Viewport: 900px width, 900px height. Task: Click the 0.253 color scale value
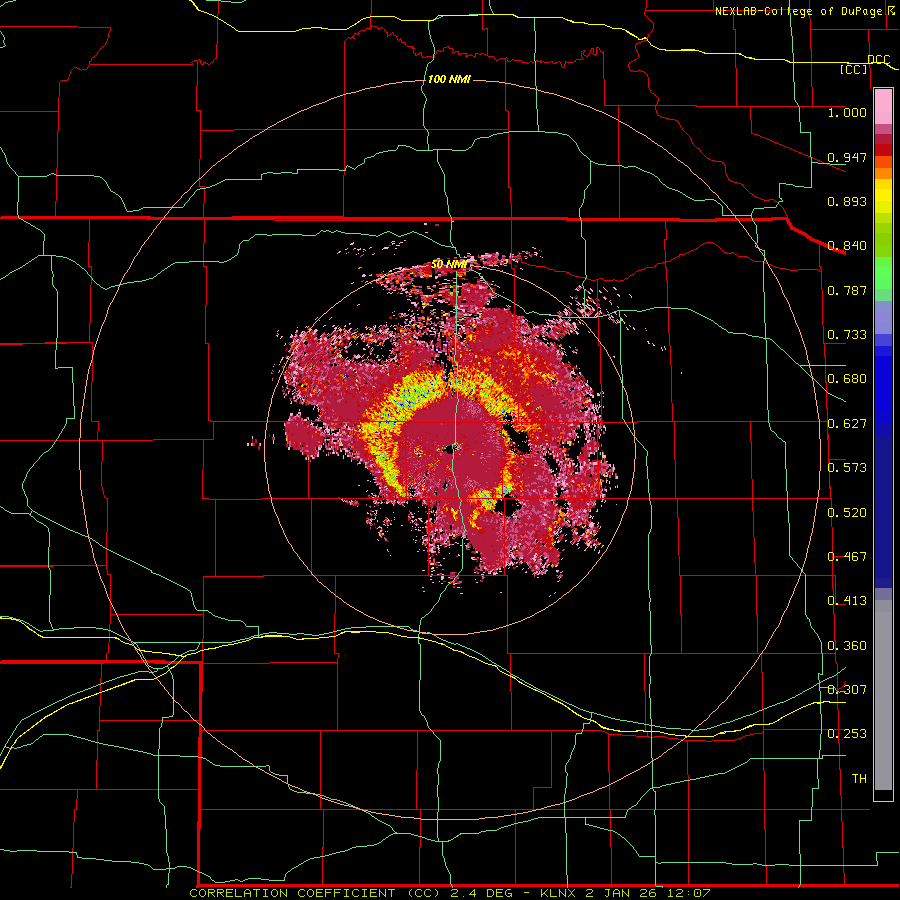pyautogui.click(x=847, y=734)
